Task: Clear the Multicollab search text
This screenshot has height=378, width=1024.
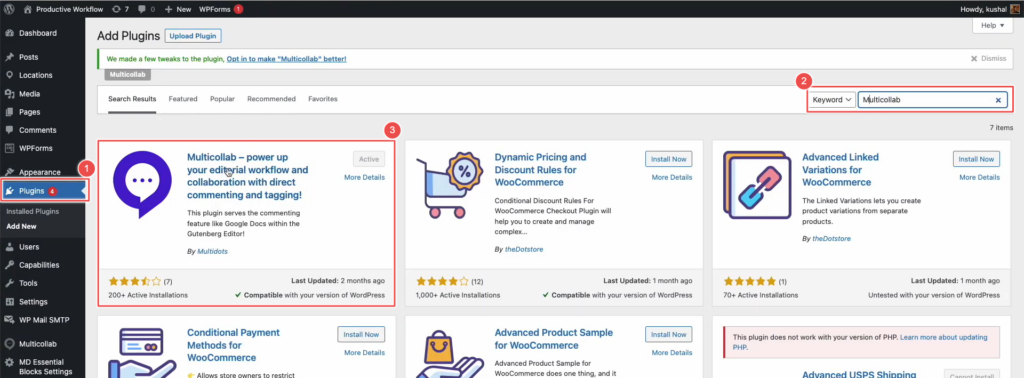Action: click(998, 101)
